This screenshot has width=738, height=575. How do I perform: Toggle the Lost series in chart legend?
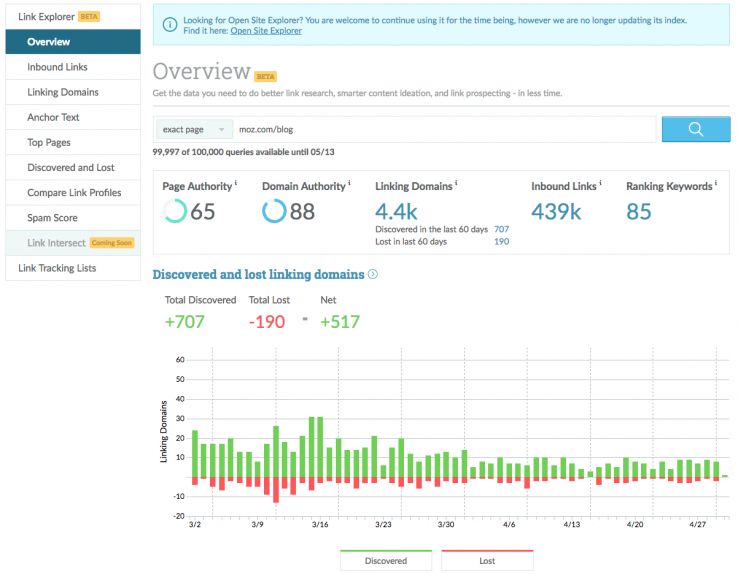pyautogui.click(x=487, y=560)
